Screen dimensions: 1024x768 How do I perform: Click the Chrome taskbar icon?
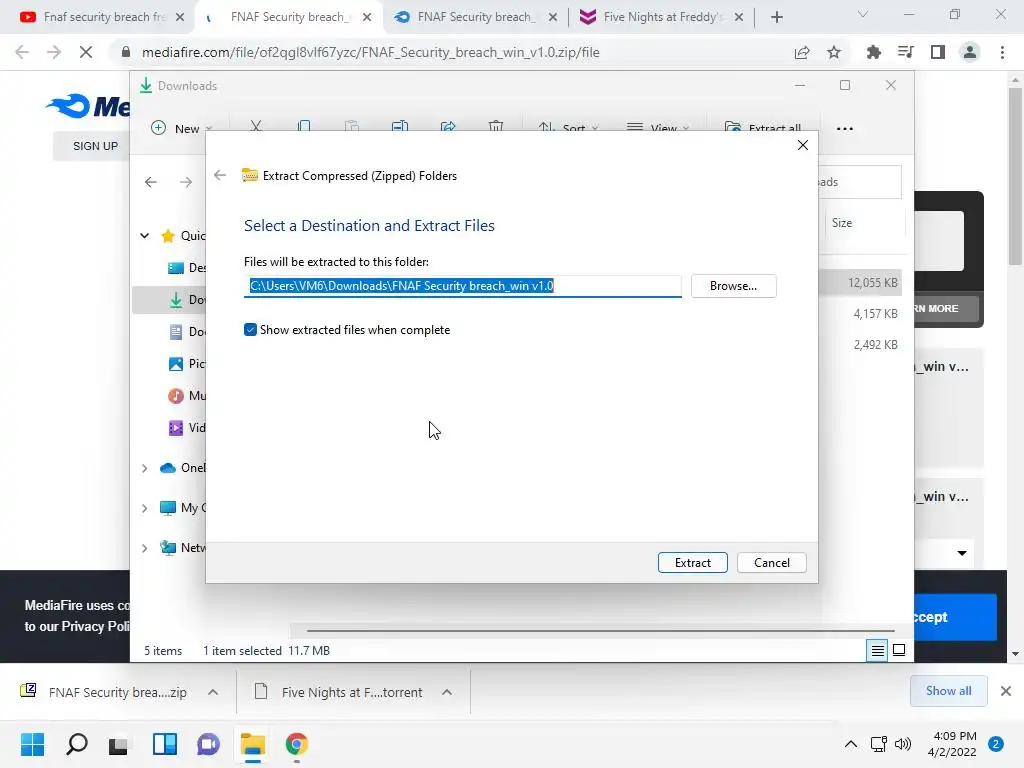(x=296, y=744)
